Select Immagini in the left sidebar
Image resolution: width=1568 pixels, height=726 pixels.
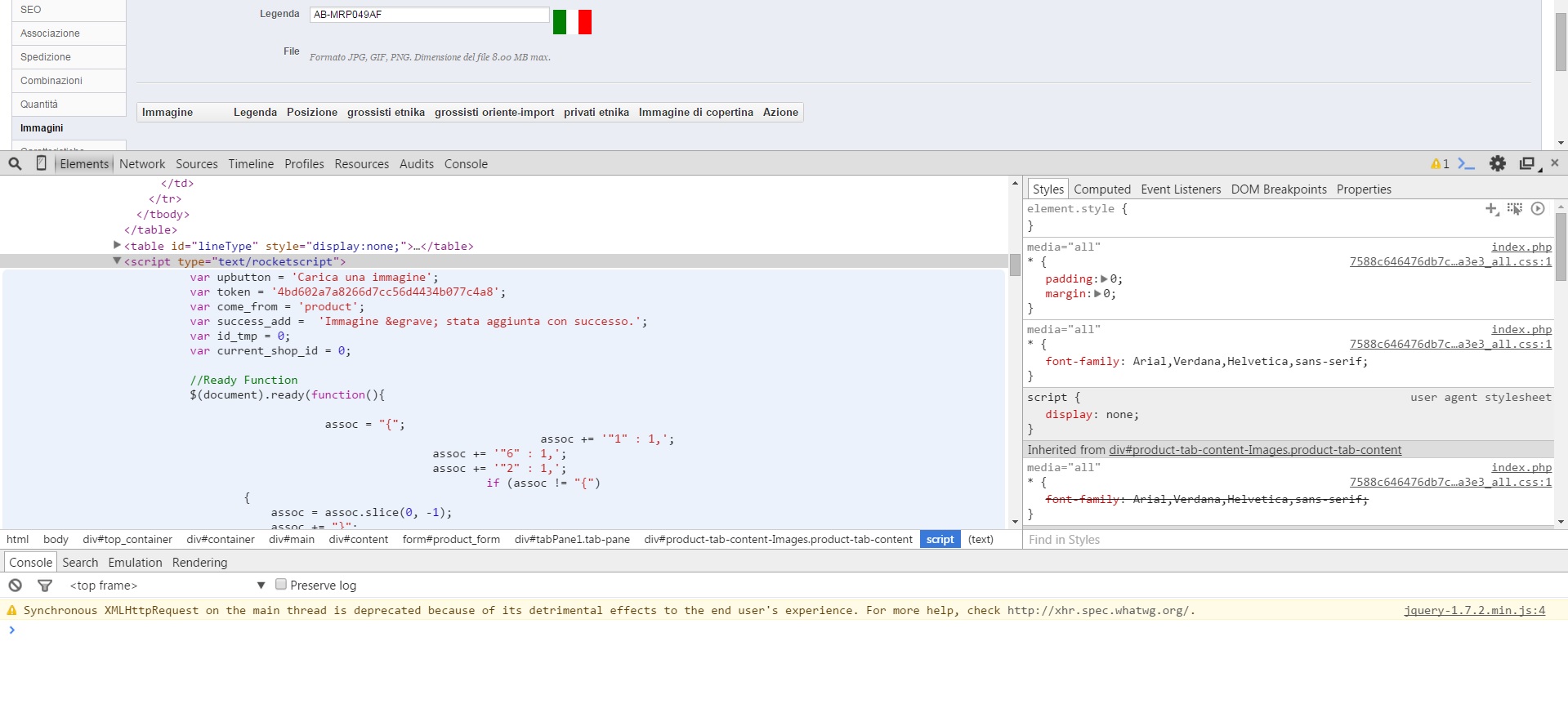[42, 128]
